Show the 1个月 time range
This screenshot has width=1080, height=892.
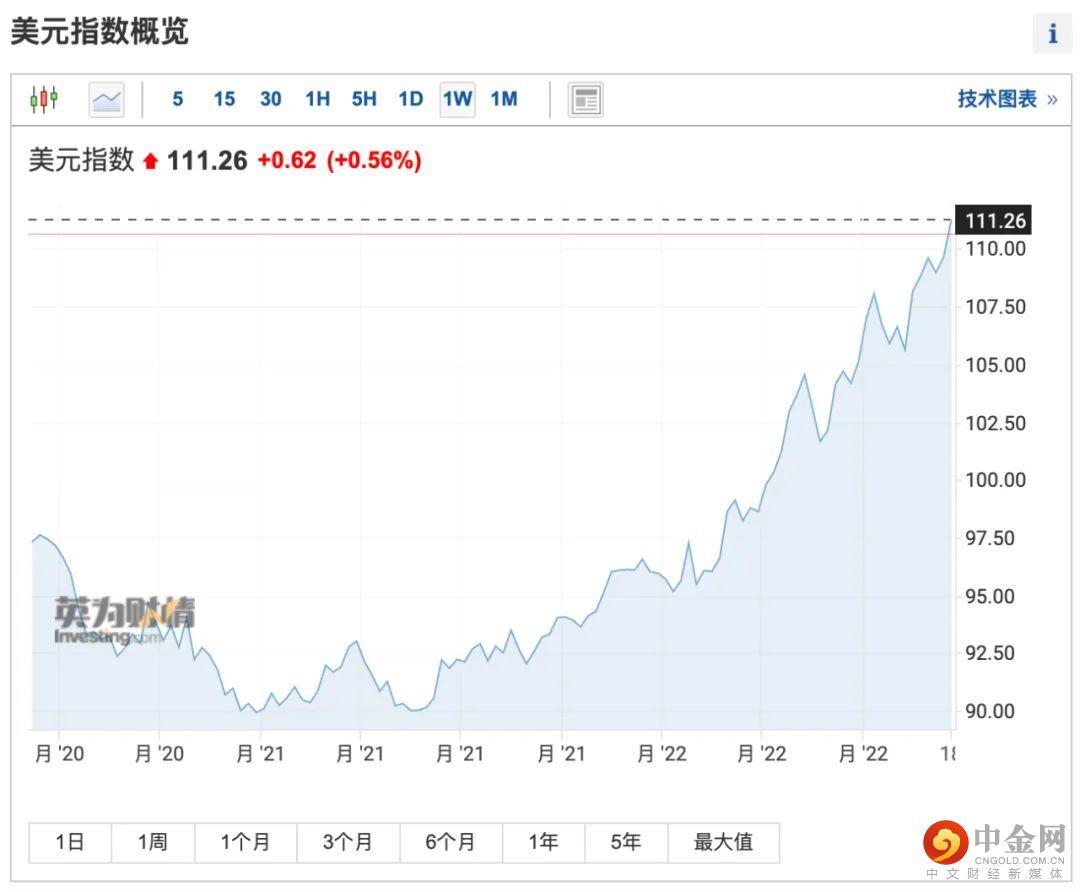(x=245, y=842)
